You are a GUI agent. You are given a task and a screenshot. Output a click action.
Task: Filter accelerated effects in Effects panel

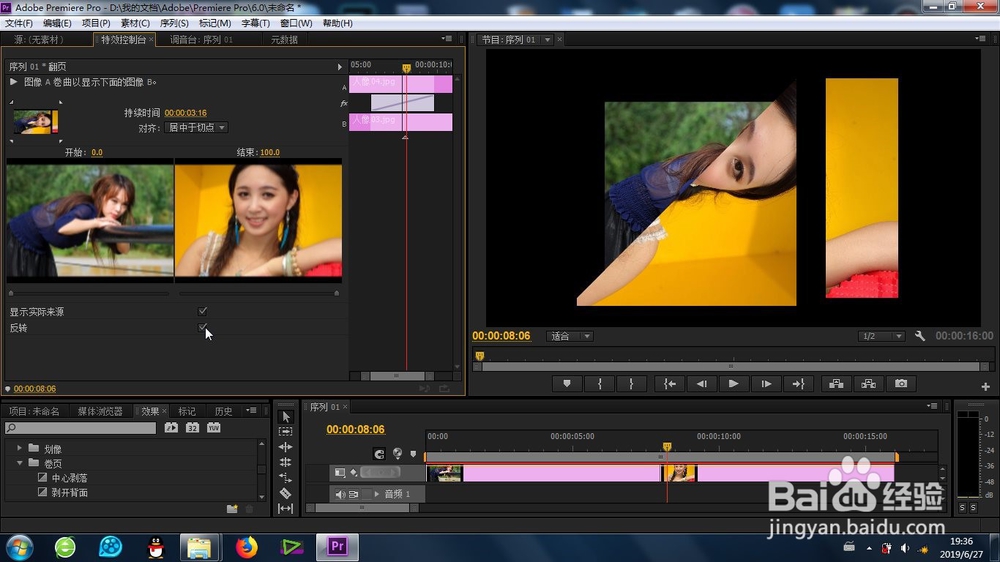pyautogui.click(x=171, y=427)
